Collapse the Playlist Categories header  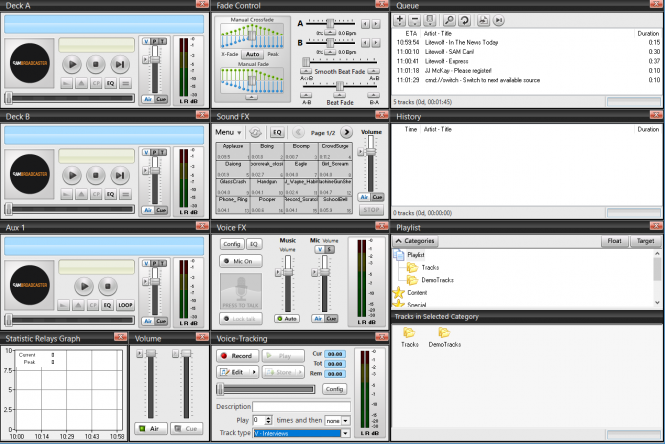(415, 241)
